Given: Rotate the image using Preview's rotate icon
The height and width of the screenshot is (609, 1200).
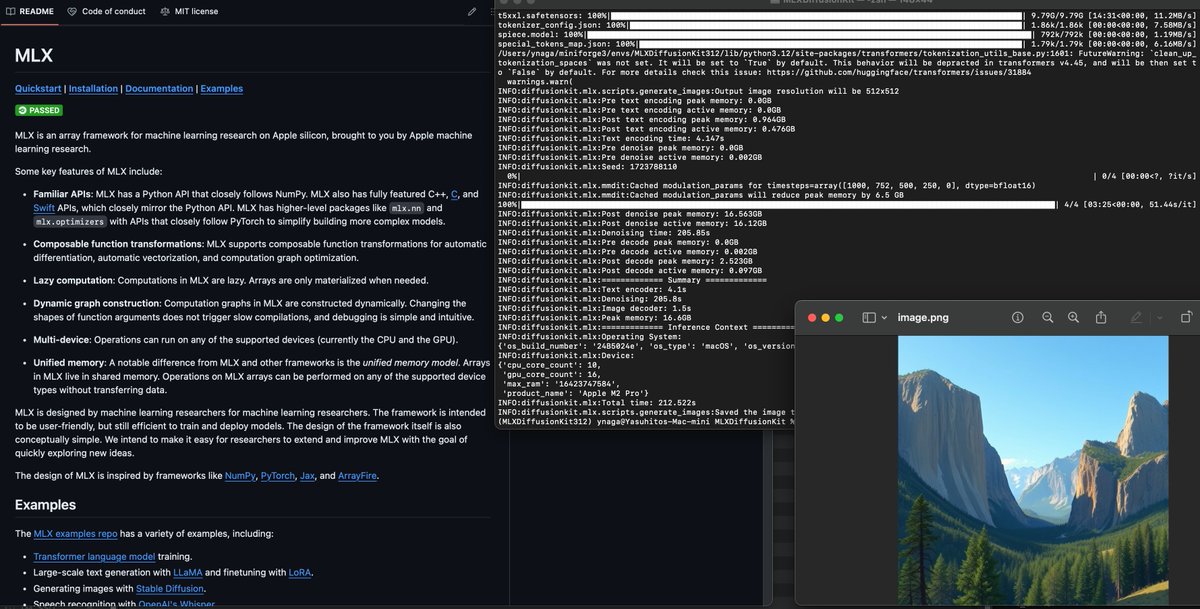Looking at the screenshot, I should click(1187, 317).
